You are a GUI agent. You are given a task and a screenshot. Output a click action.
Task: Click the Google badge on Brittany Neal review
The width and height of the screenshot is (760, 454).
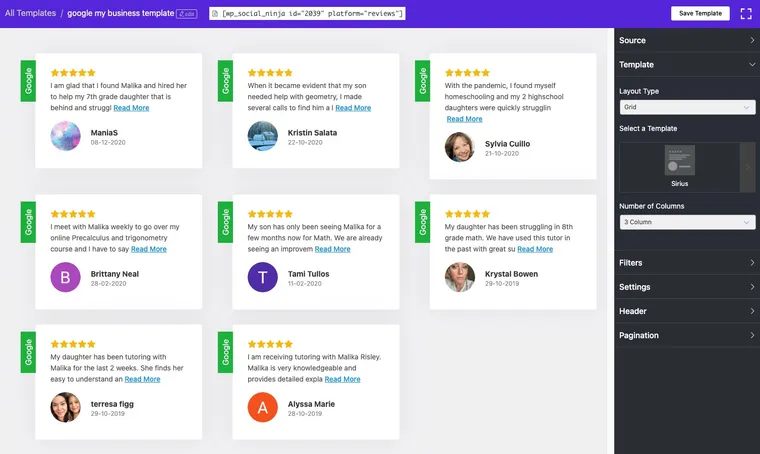coord(28,222)
